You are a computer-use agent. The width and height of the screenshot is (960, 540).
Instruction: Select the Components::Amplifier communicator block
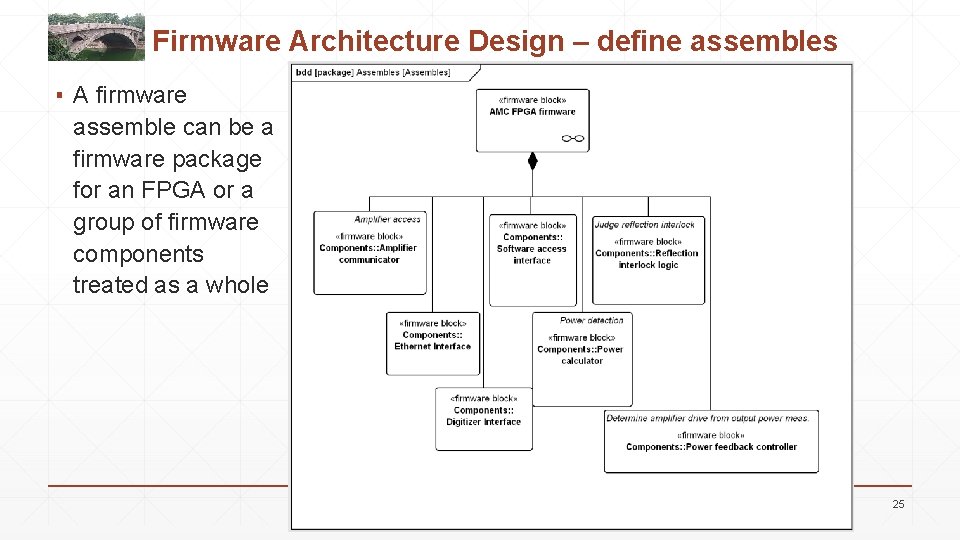pyautogui.click(x=370, y=253)
